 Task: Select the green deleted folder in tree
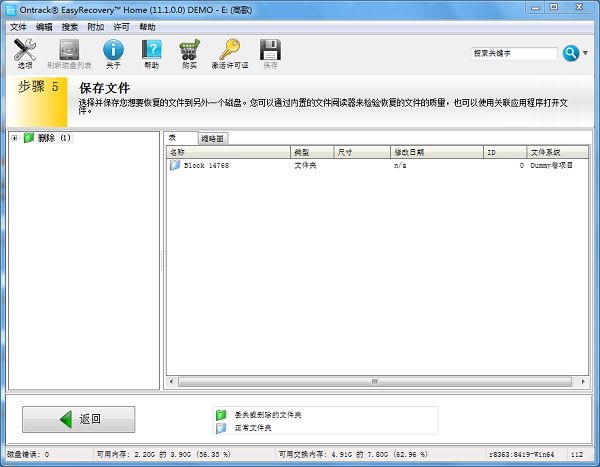29,138
